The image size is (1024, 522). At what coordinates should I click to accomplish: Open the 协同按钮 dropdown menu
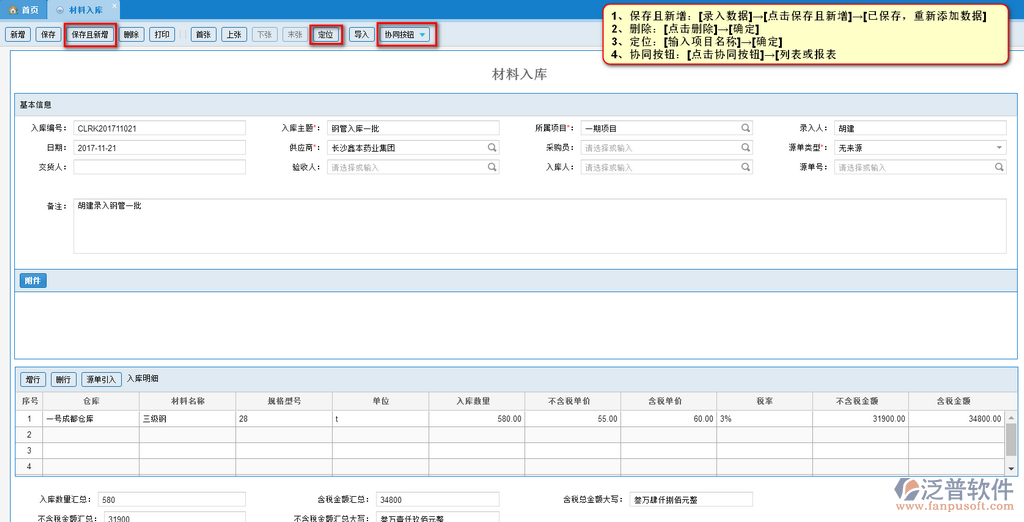[x=405, y=34]
